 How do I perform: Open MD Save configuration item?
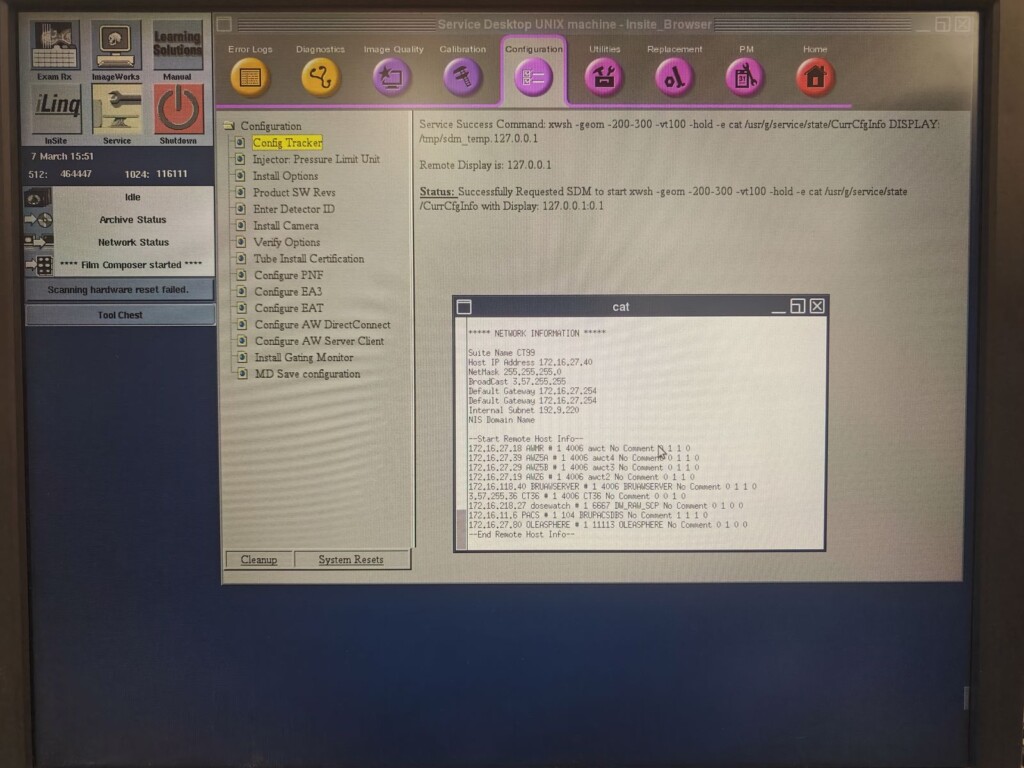pos(307,374)
